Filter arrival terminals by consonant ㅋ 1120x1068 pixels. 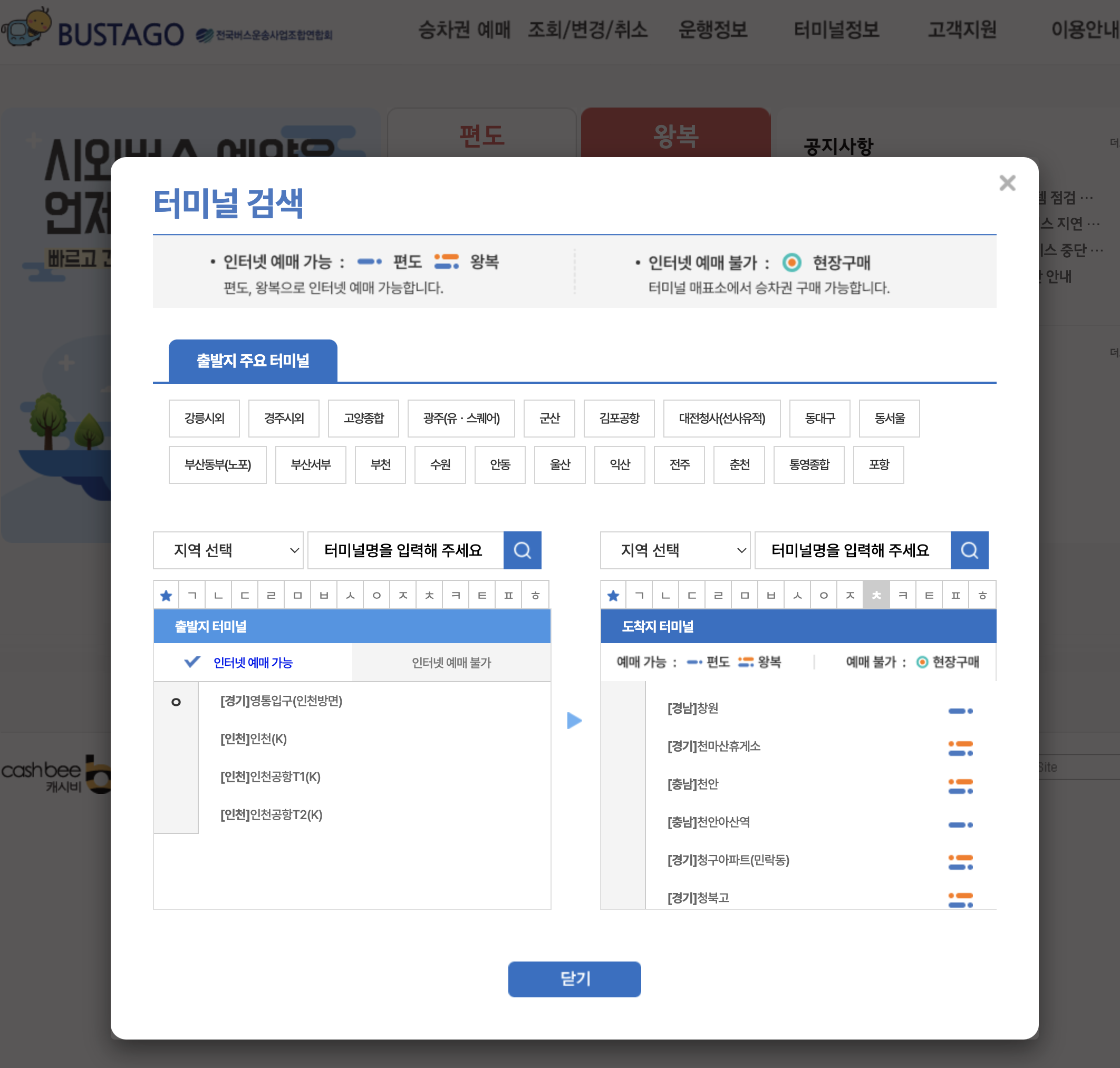(903, 596)
